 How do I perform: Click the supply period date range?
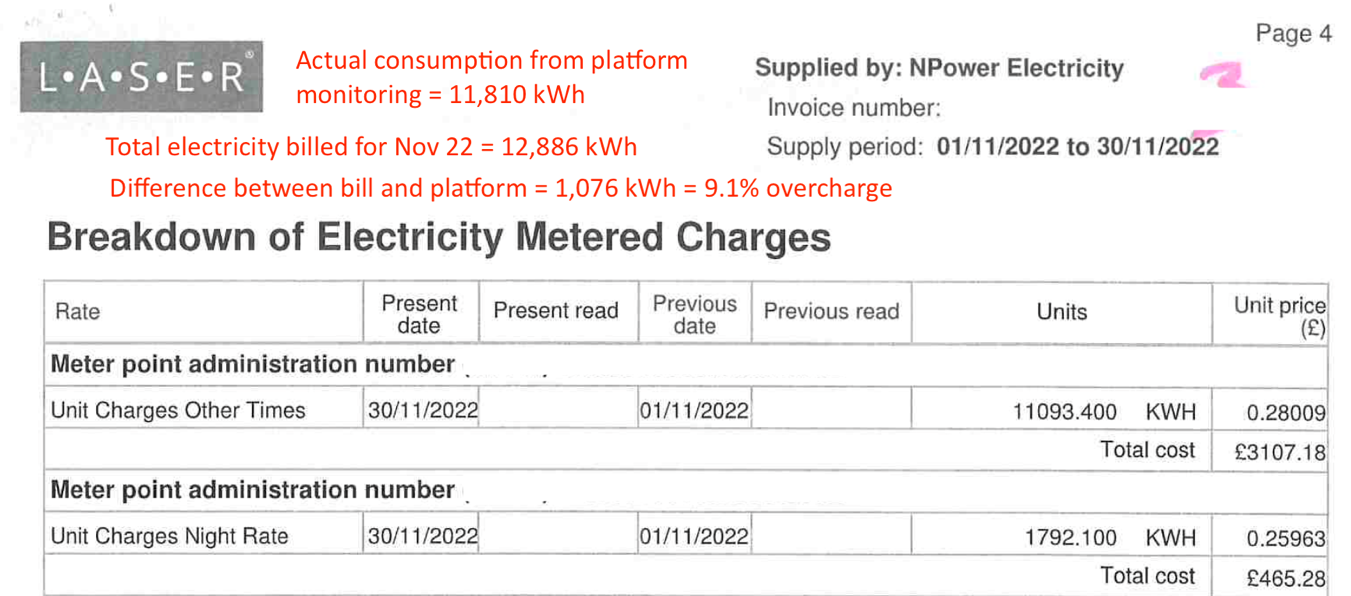coord(1077,148)
